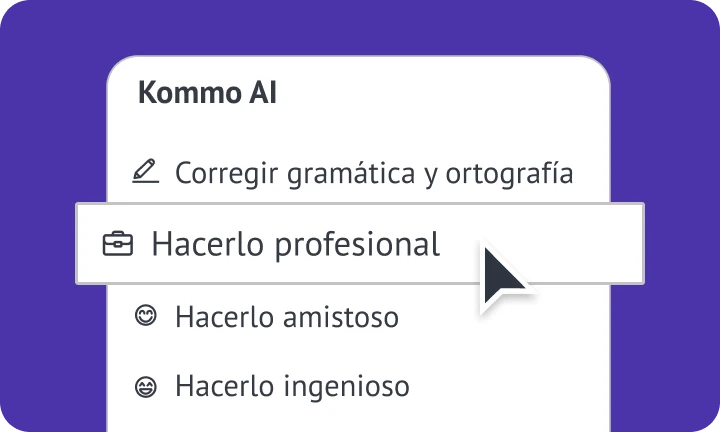The image size is (720, 432).
Task: Click the "AI" text in the panel header
Action: point(261,93)
